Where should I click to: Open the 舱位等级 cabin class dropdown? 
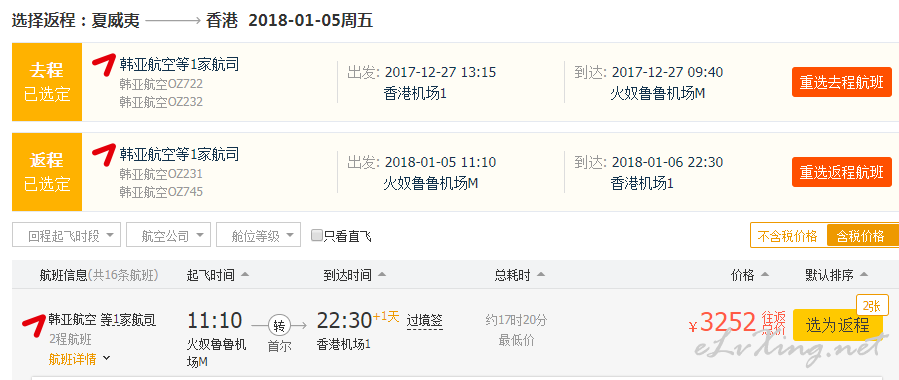click(x=258, y=235)
